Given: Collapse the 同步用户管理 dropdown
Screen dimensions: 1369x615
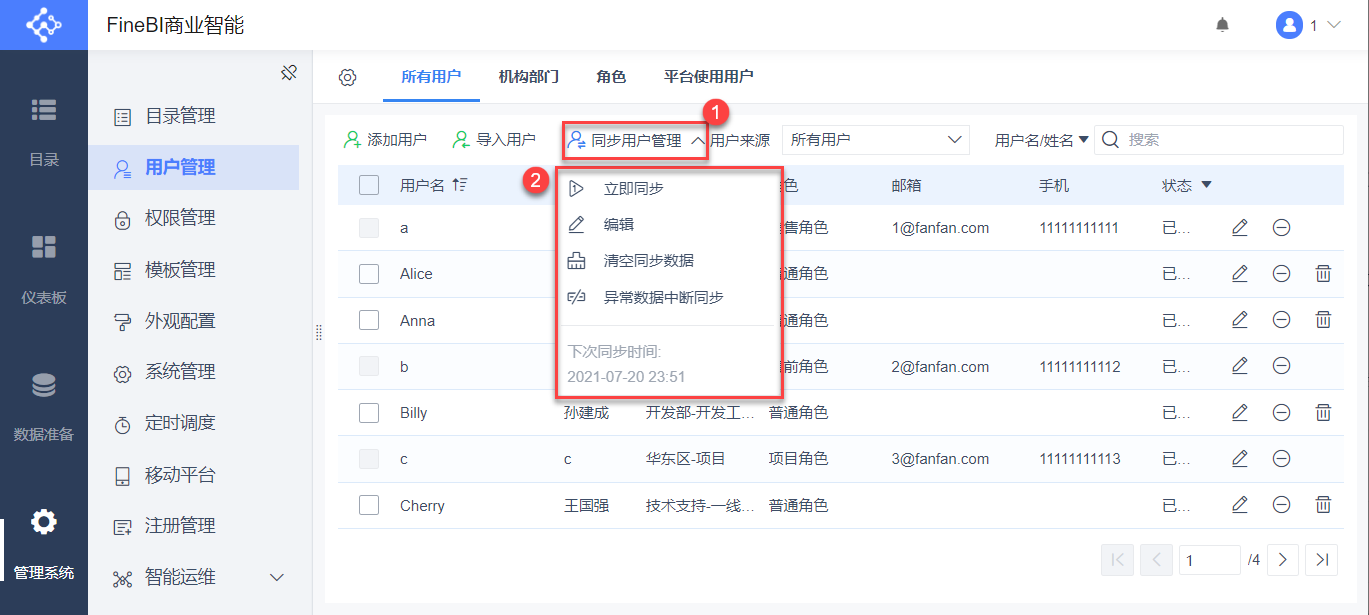Looking at the screenshot, I should click(x=636, y=141).
